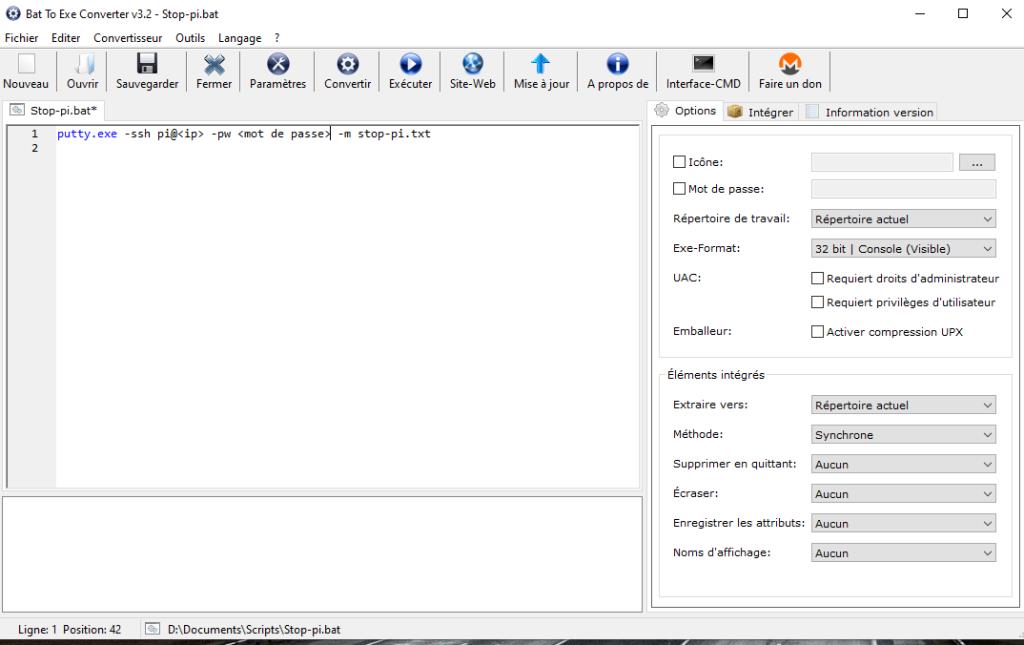Open the Fichier menu
This screenshot has height=645, width=1024.
[x=22, y=38]
